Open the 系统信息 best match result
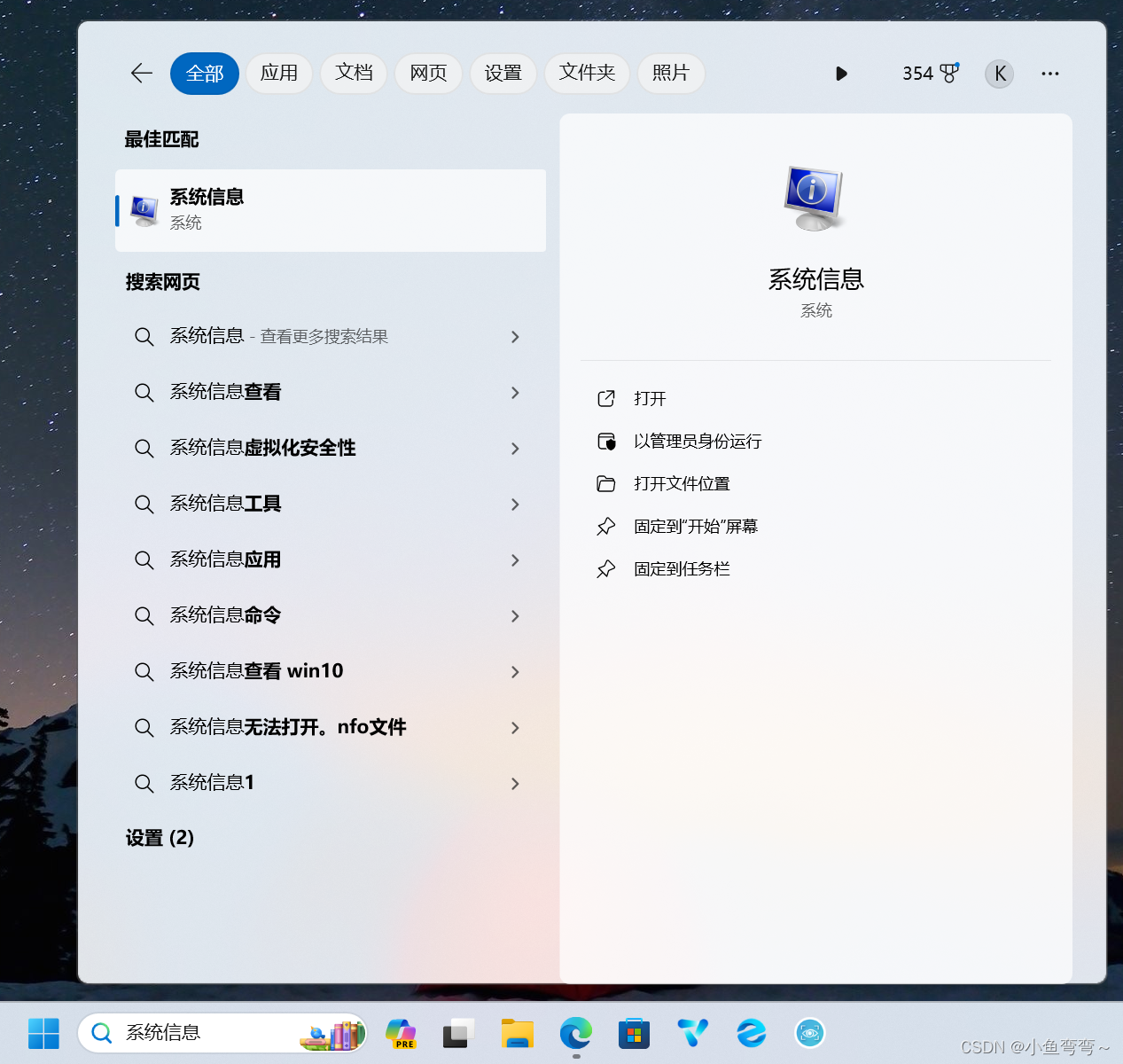Screen dimensions: 1123x1064 331,210
